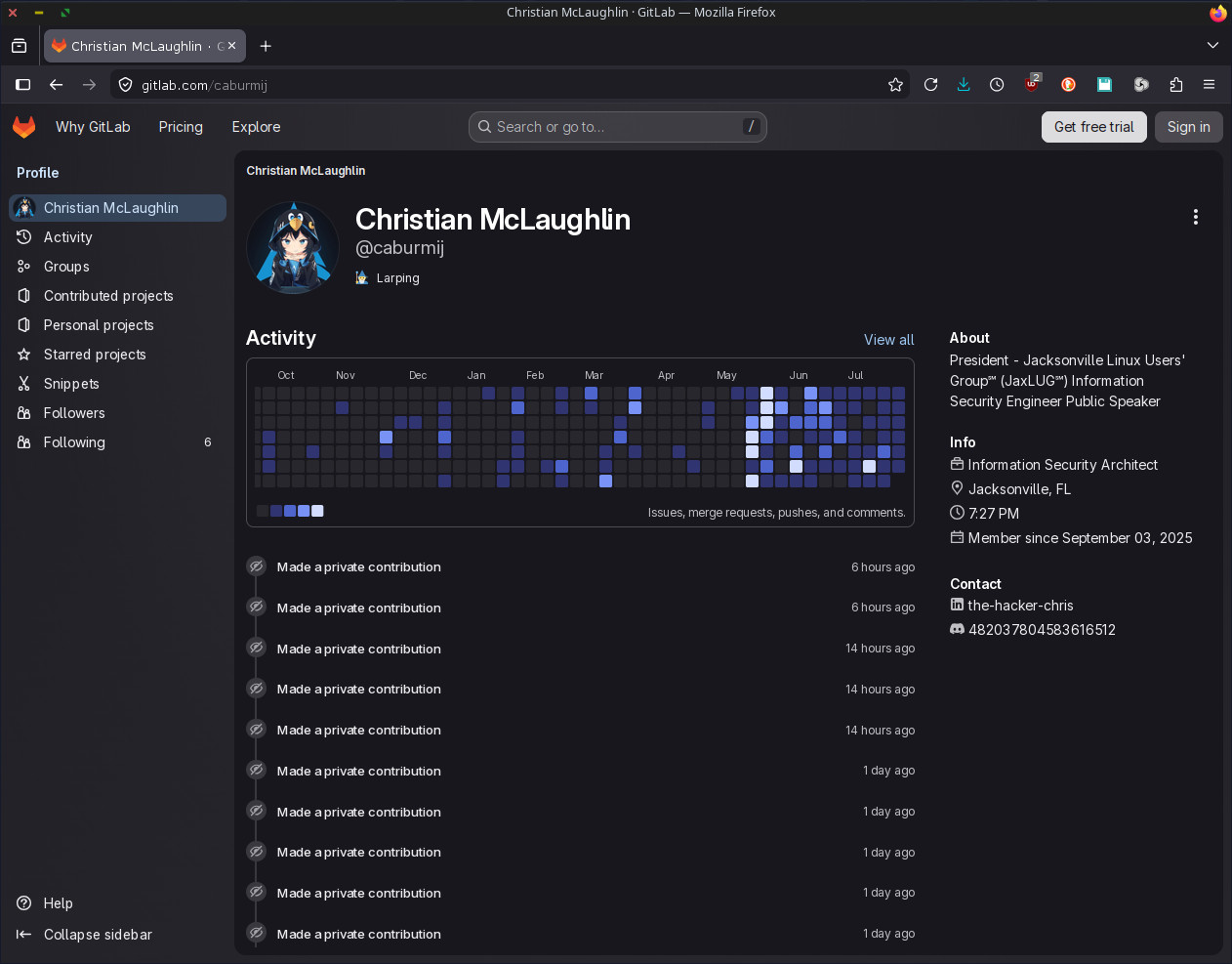The width and height of the screenshot is (1232, 964).
Task: Open Personal projects section
Action: pos(117,325)
